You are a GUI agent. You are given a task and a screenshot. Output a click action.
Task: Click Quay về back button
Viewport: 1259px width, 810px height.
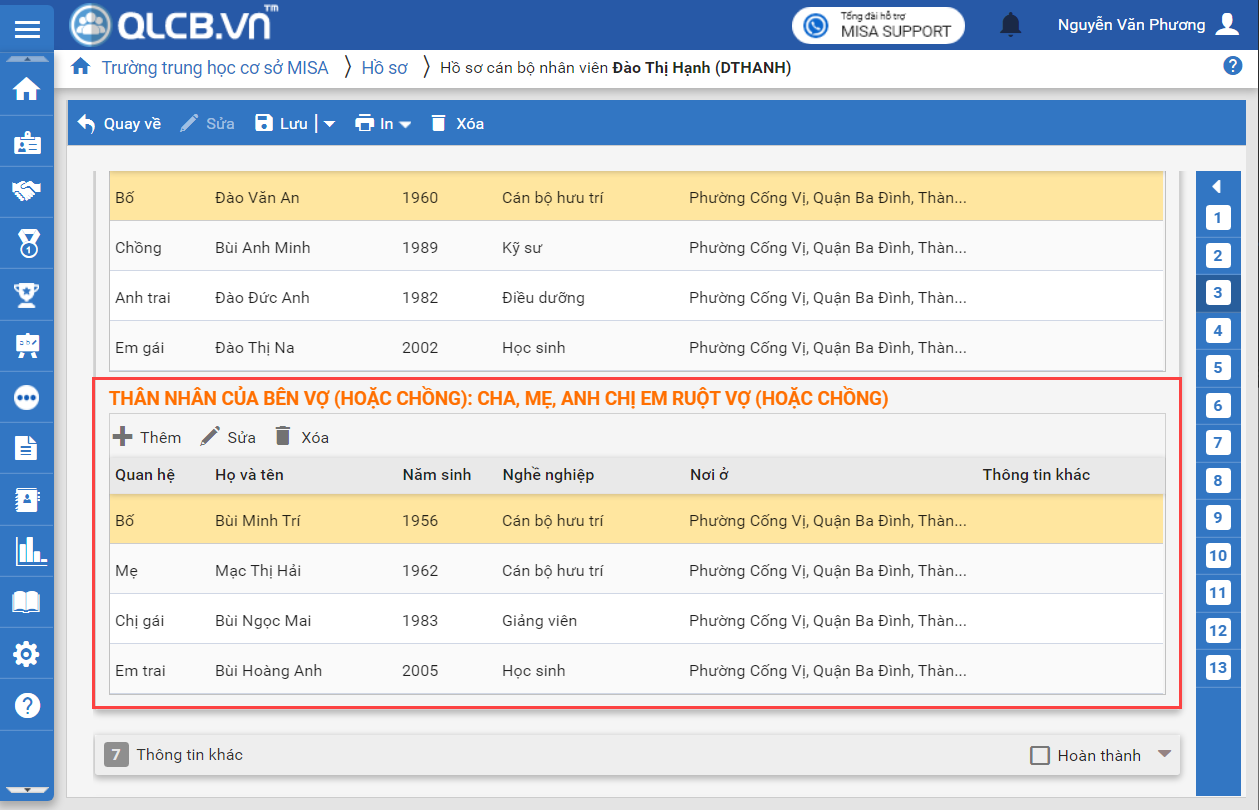click(x=119, y=124)
